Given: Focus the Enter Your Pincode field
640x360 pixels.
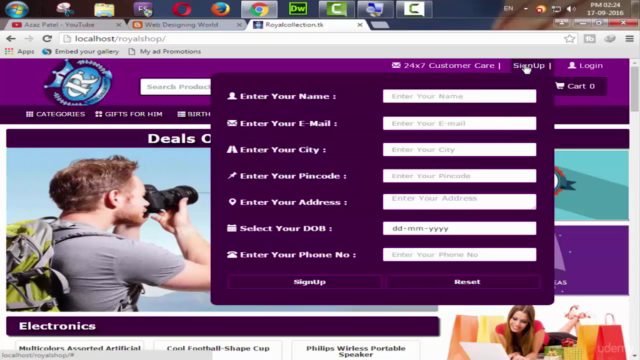Looking at the screenshot, I should (x=459, y=176).
